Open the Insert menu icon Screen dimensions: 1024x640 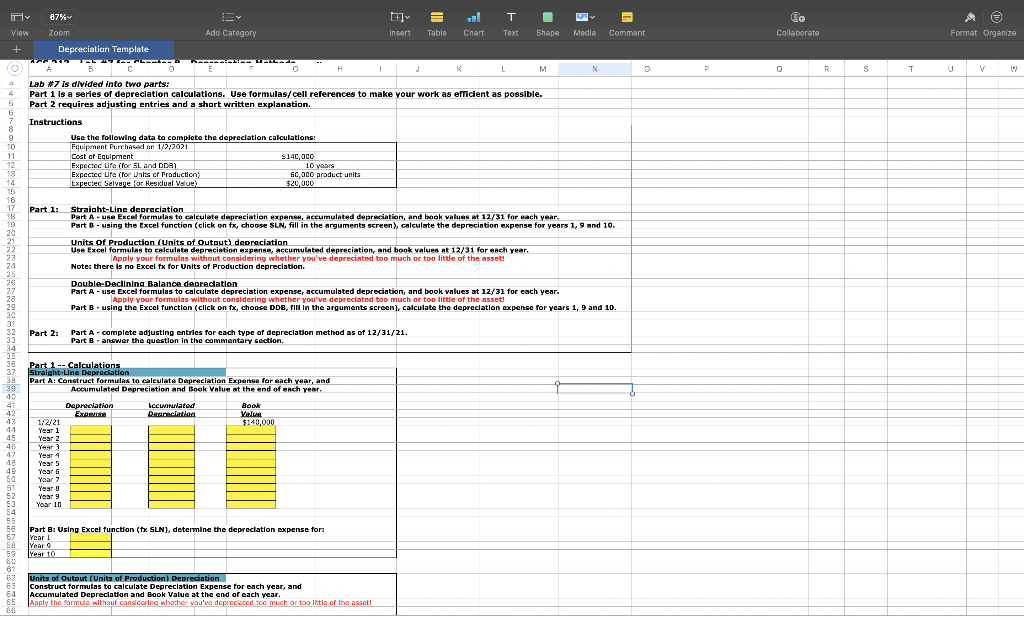point(400,18)
